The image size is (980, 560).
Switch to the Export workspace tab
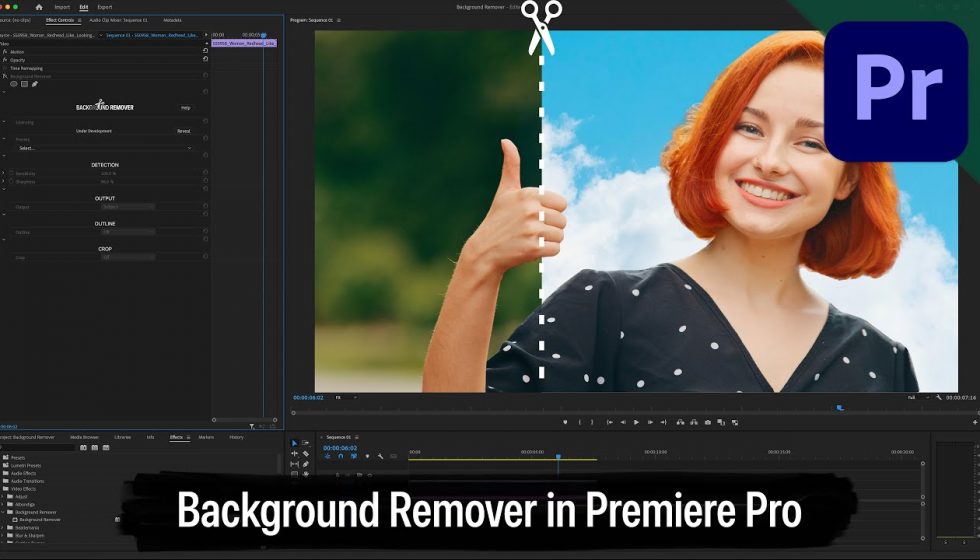pyautogui.click(x=104, y=7)
